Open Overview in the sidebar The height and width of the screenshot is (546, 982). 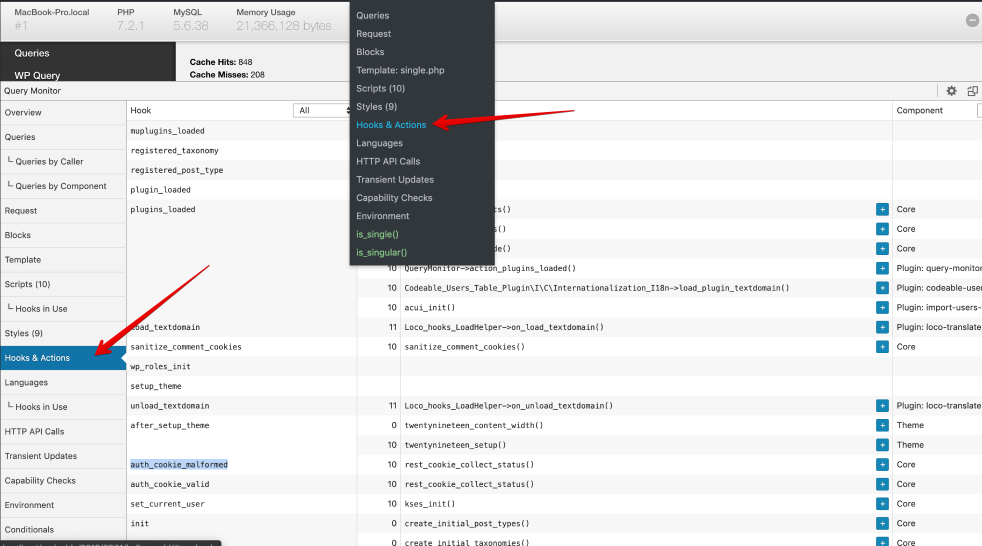pyautogui.click(x=63, y=113)
